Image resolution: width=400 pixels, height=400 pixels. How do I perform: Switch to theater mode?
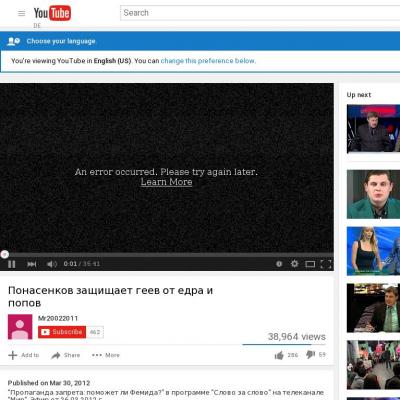310,264
